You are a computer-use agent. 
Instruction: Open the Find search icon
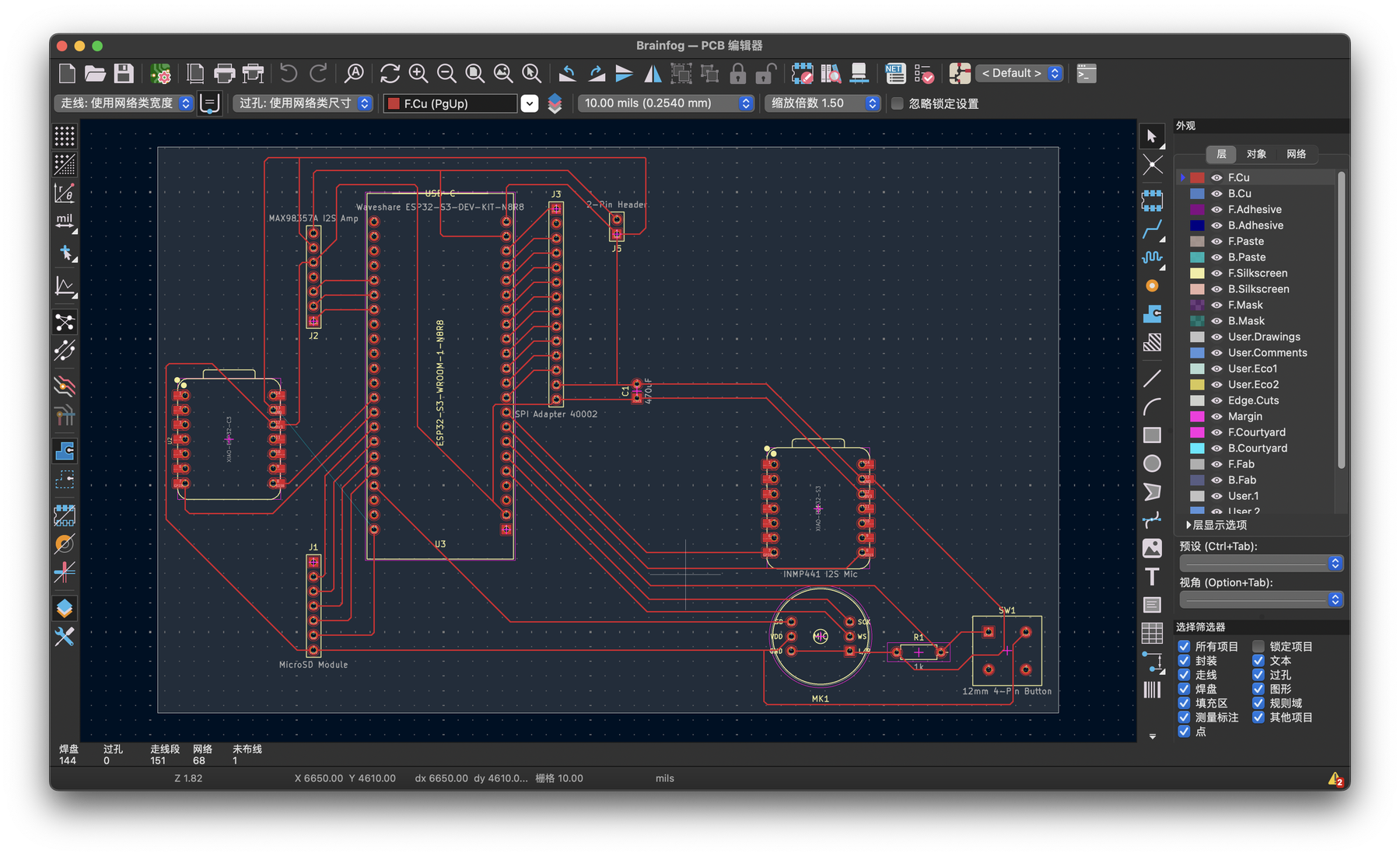coord(354,74)
